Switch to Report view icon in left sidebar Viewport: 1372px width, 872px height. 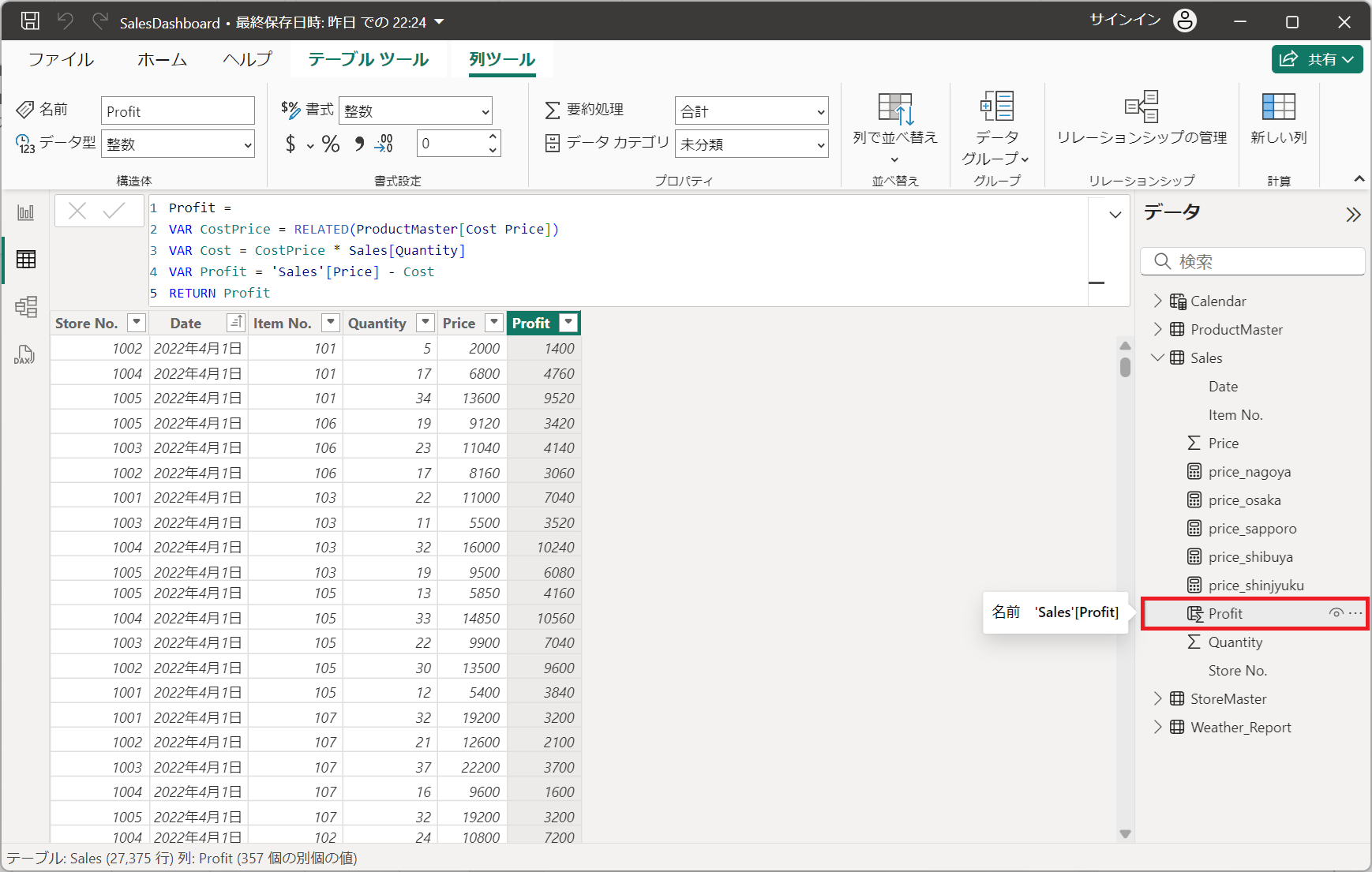[26, 212]
